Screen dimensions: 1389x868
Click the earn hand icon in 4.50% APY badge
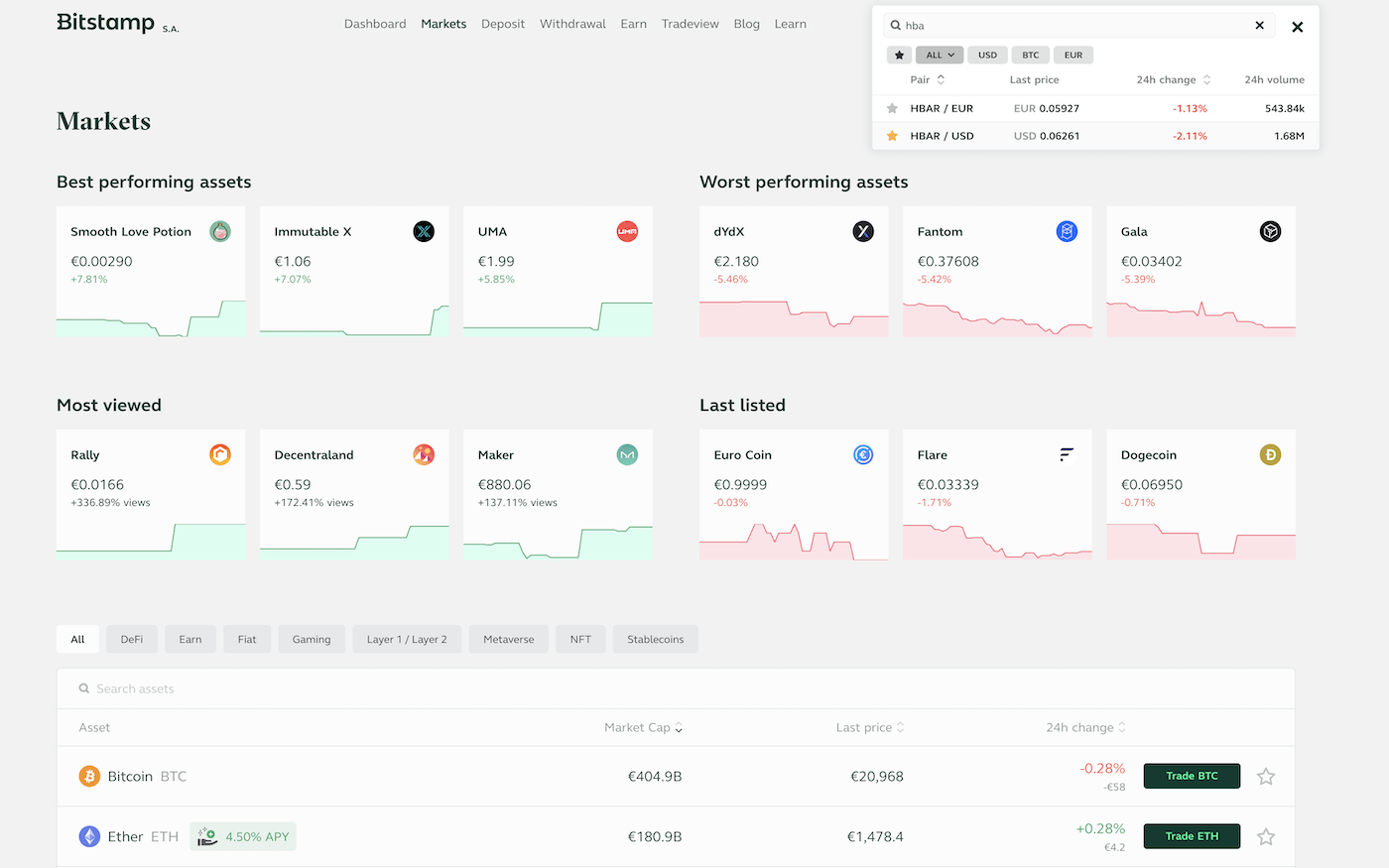click(207, 837)
